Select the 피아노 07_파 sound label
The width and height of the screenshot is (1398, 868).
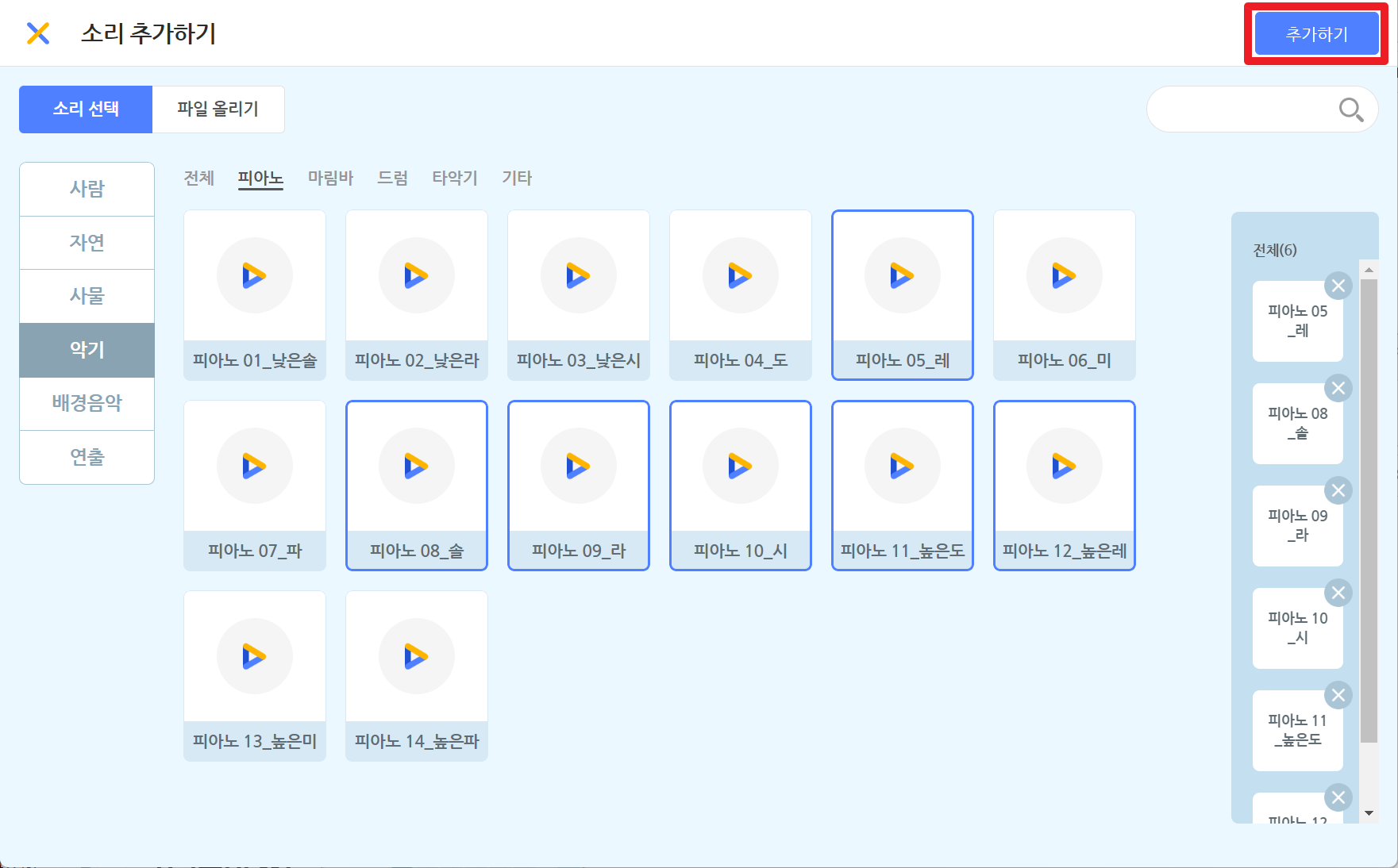click(x=255, y=551)
